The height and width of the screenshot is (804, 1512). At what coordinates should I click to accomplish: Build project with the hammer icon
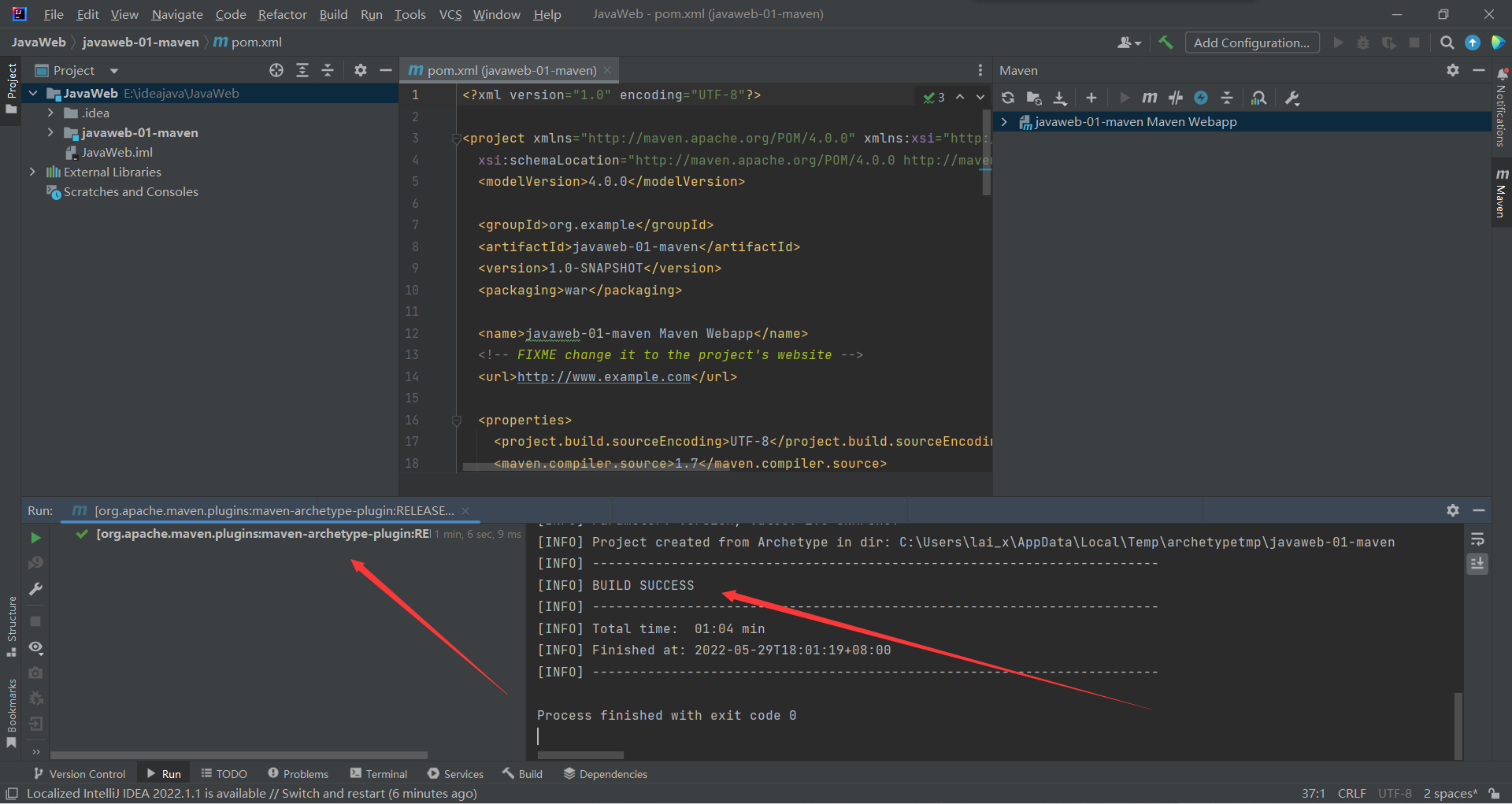tap(1165, 43)
